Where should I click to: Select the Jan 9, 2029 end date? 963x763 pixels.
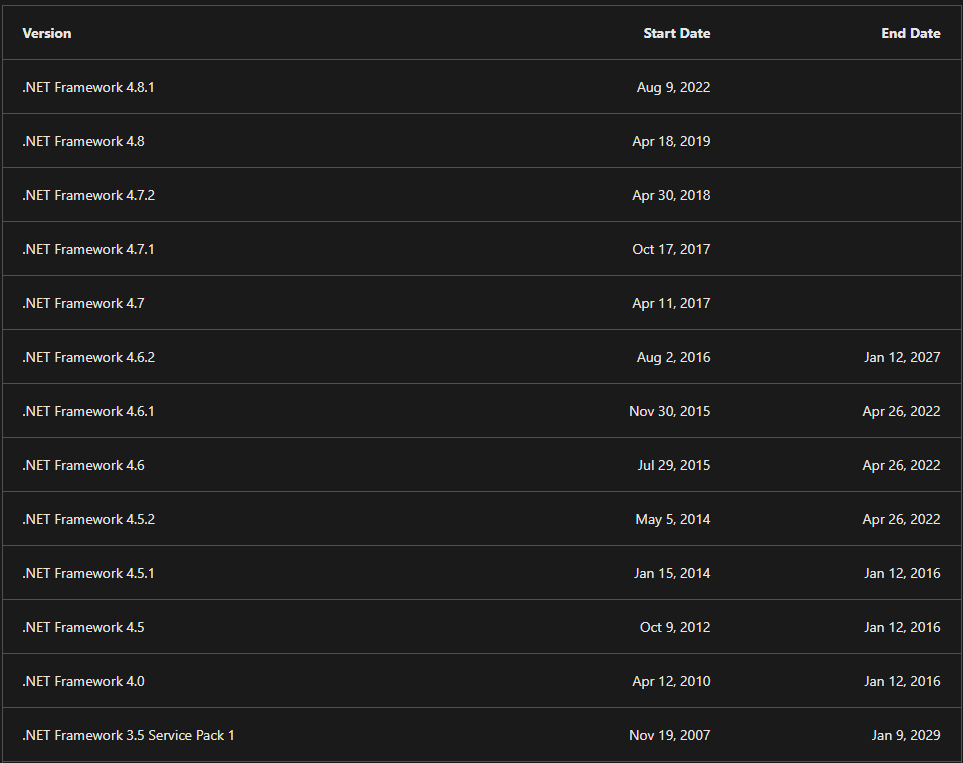click(905, 735)
